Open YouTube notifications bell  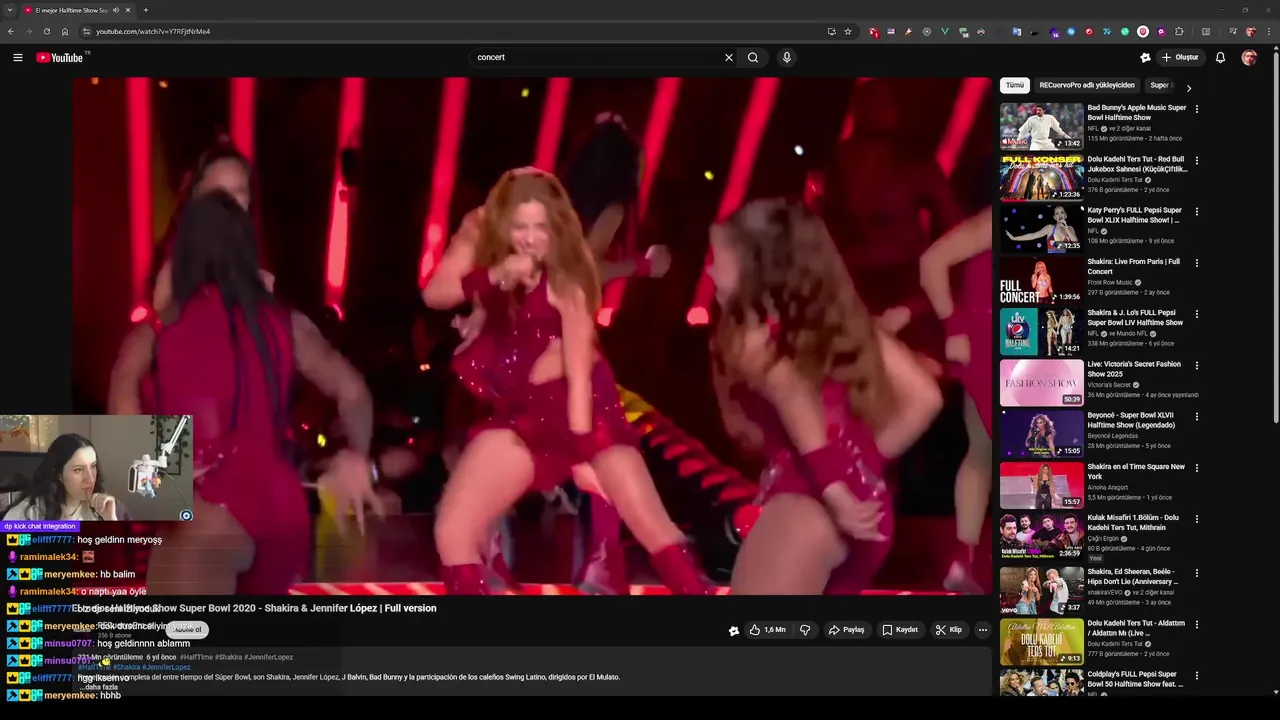tap(1220, 57)
